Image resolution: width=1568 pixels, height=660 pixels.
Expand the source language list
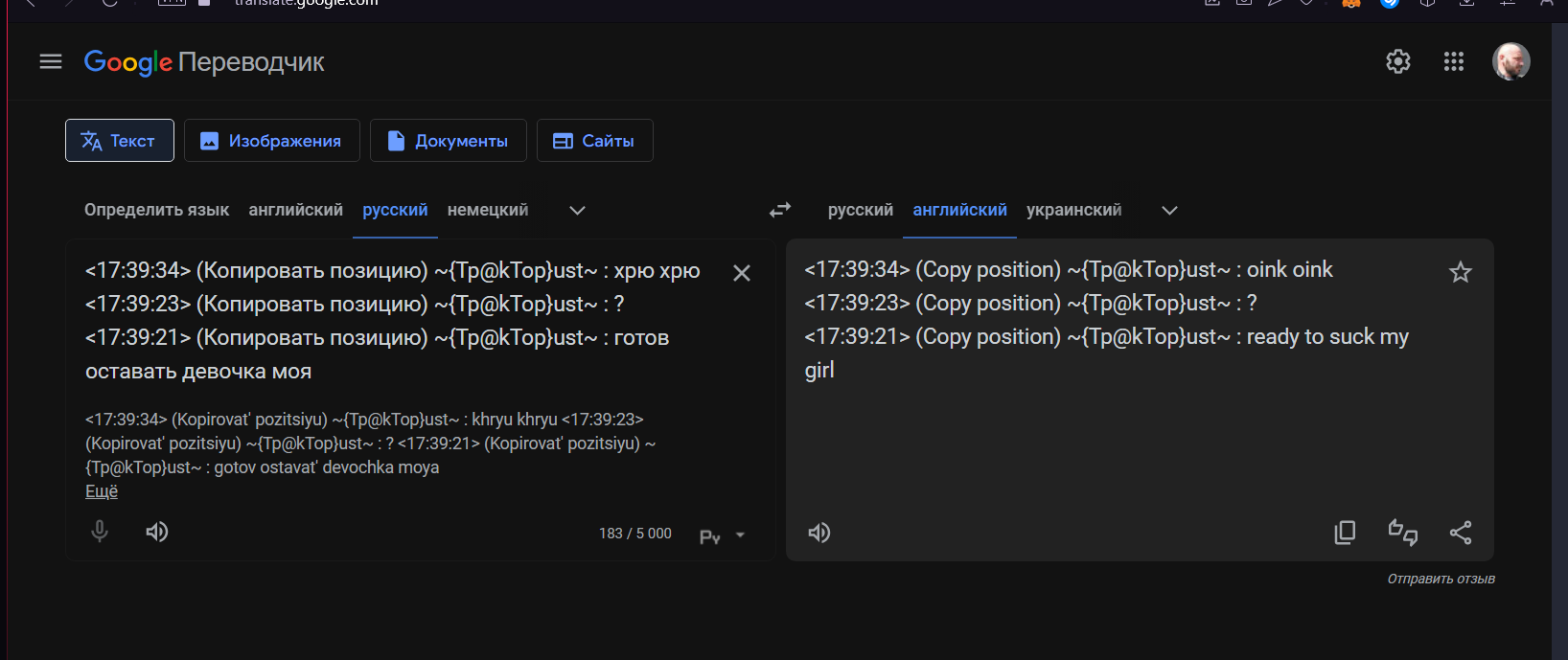[x=577, y=211]
